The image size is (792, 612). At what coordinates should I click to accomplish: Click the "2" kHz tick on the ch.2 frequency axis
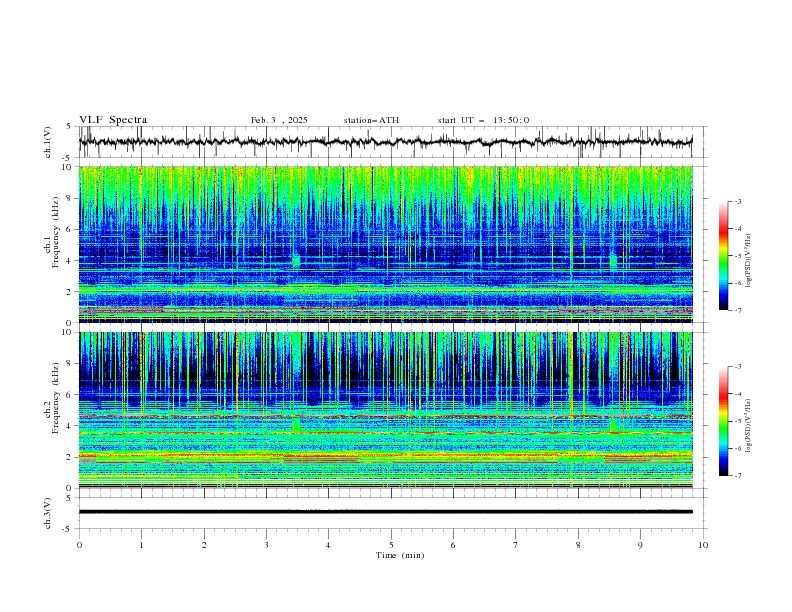70,457
